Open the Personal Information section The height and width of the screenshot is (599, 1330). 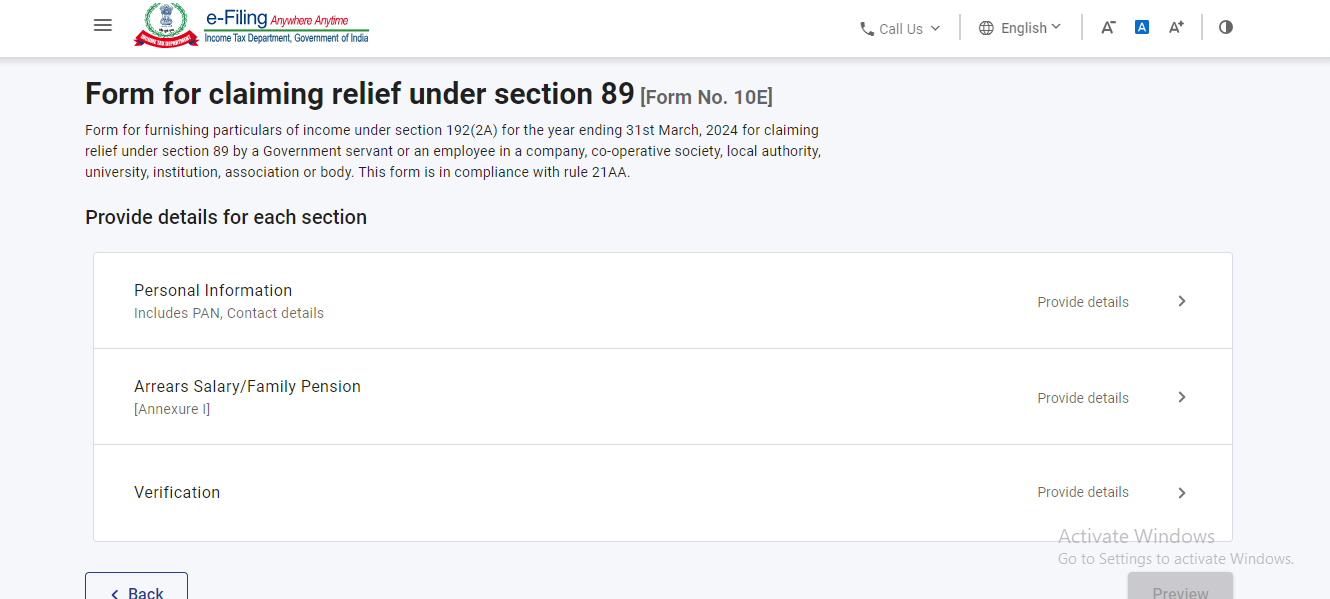(213, 291)
